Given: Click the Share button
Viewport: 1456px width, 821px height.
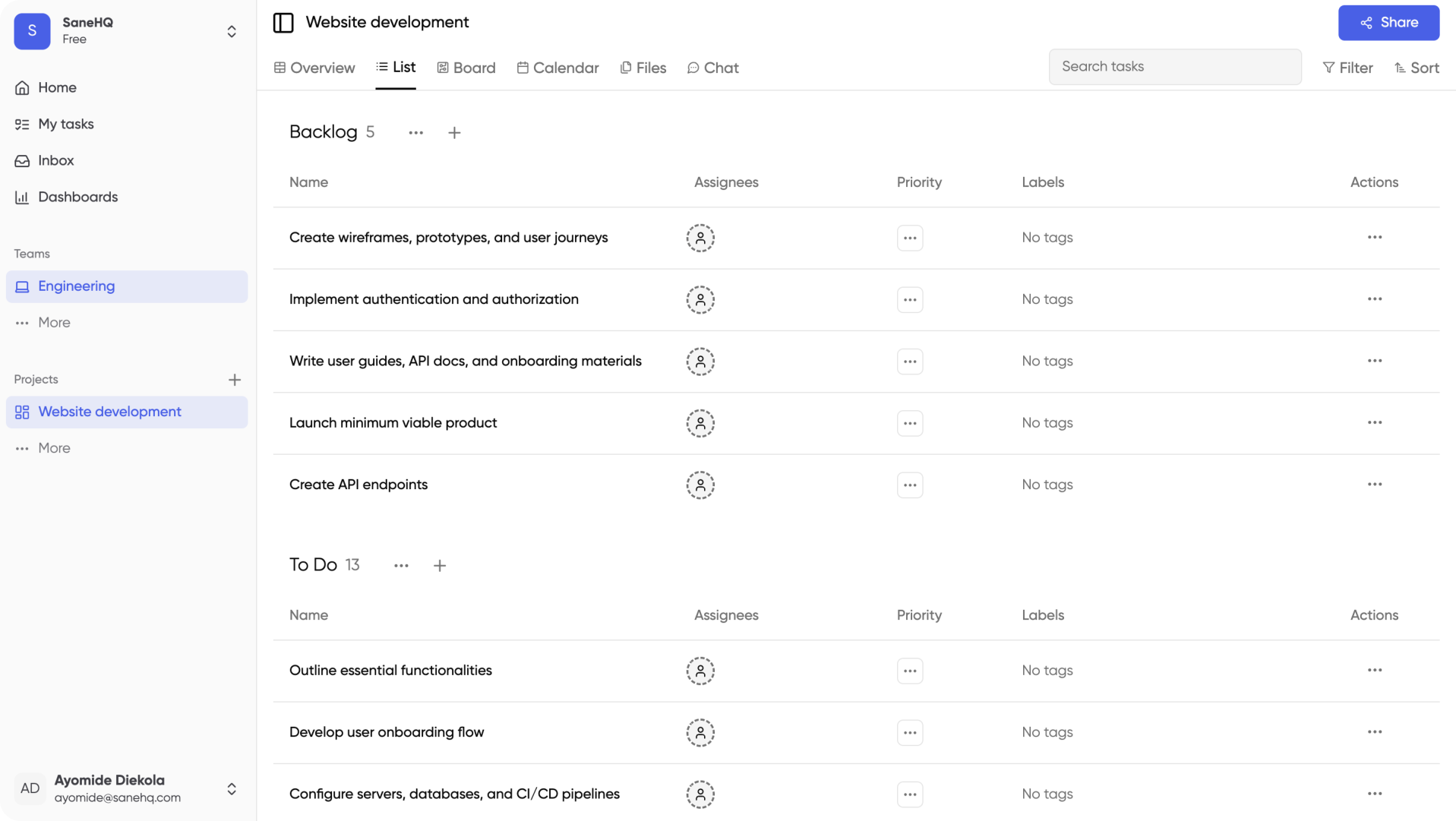Looking at the screenshot, I should (1388, 23).
